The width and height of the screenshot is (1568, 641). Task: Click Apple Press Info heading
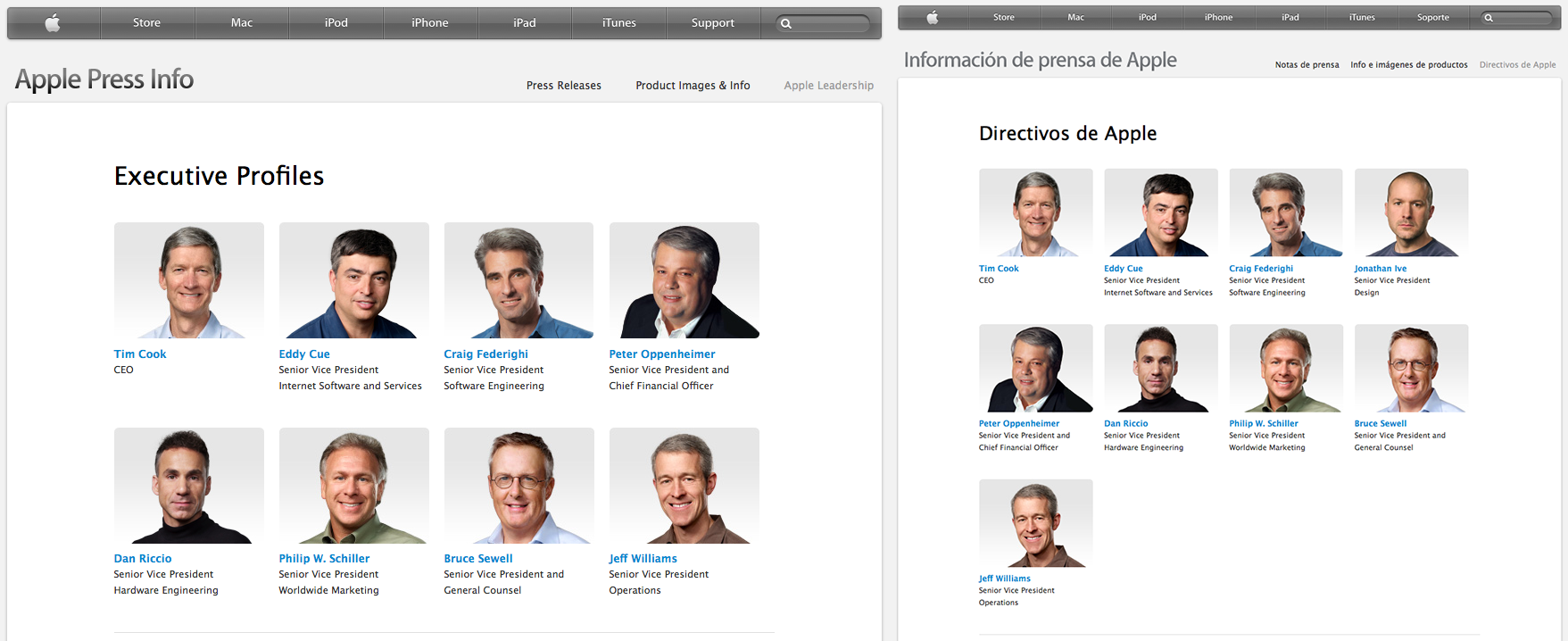tap(104, 79)
